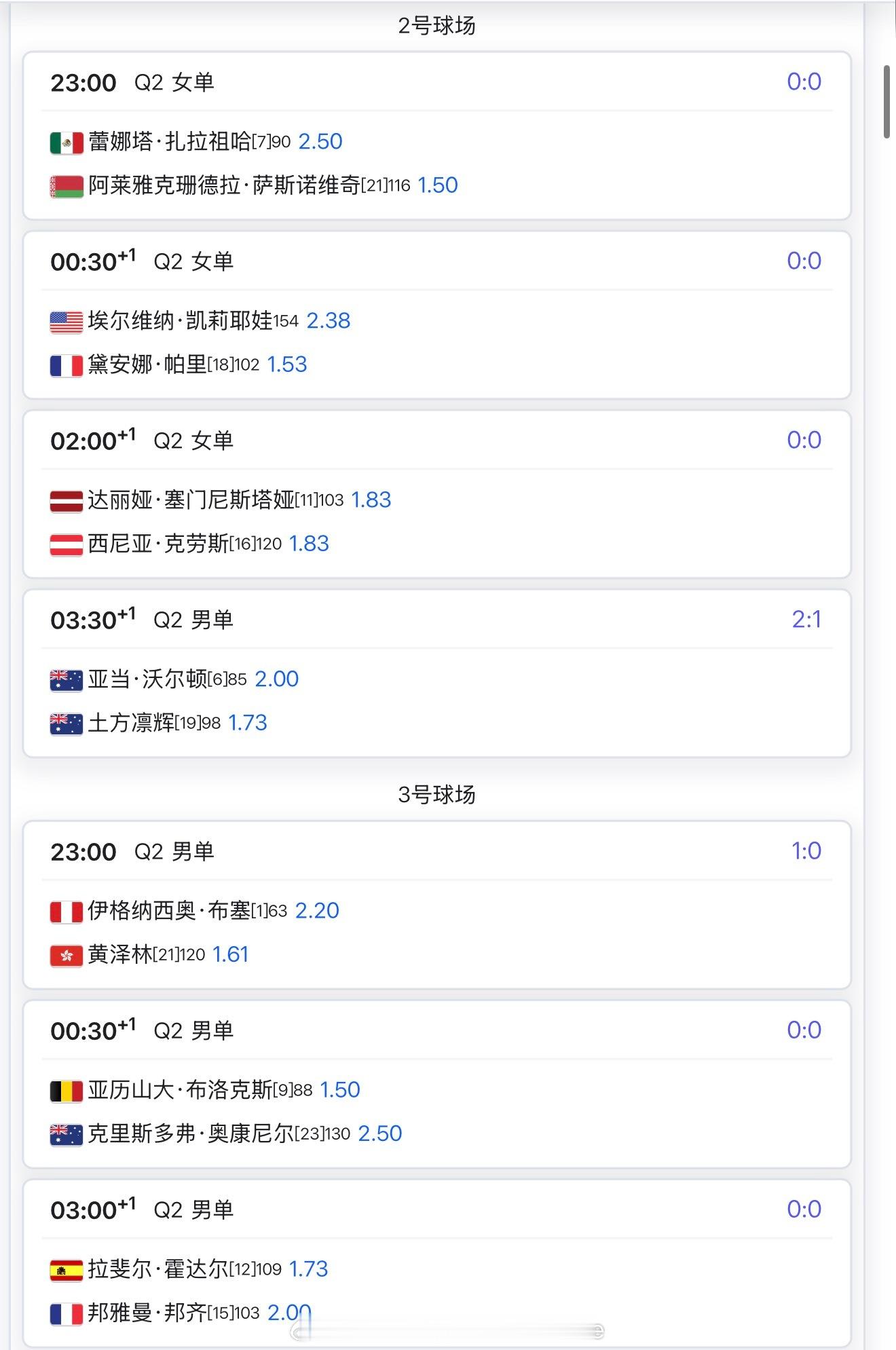Viewport: 896px width, 1350px height.
Task: Click the Belgium flag beside 亚历山大·布洛克斯
Action: pyautogui.click(x=66, y=1091)
